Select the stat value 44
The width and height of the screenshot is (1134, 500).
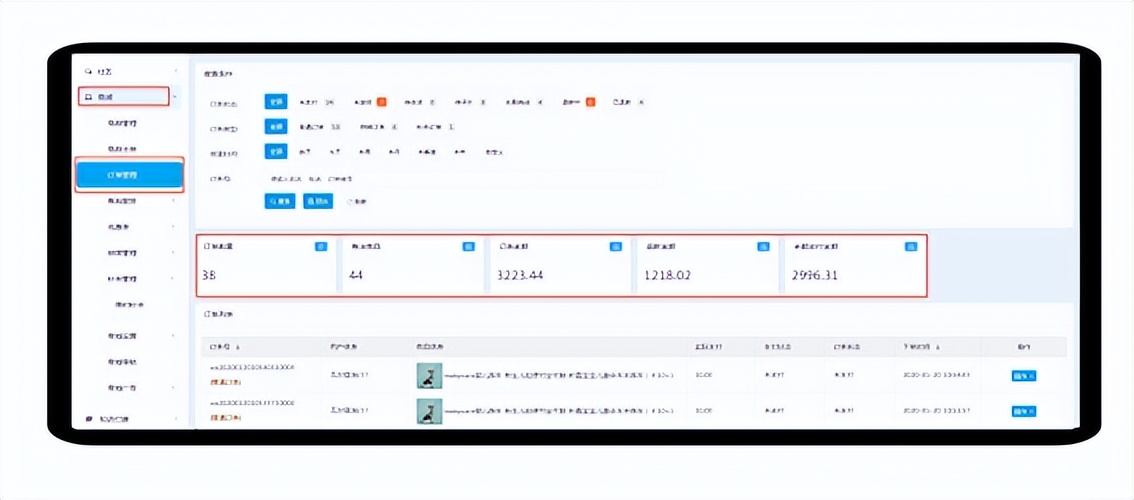[355, 275]
